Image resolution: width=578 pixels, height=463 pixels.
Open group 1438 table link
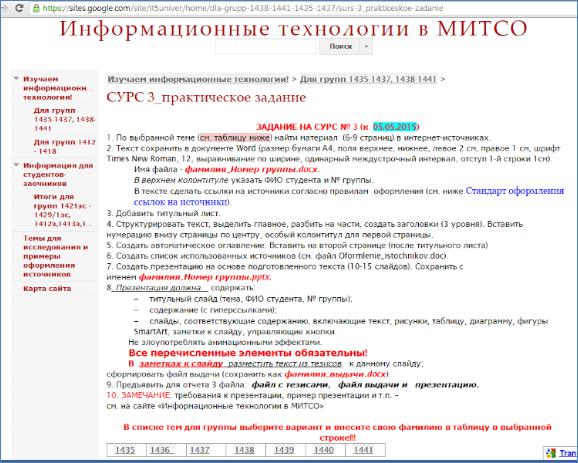point(244,450)
